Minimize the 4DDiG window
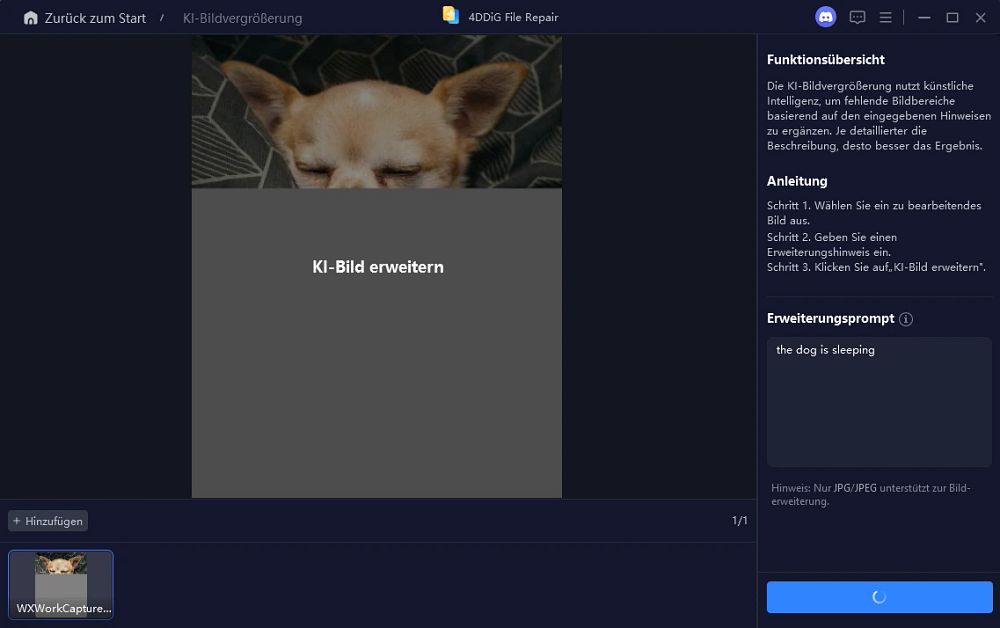1000x628 pixels. (924, 18)
